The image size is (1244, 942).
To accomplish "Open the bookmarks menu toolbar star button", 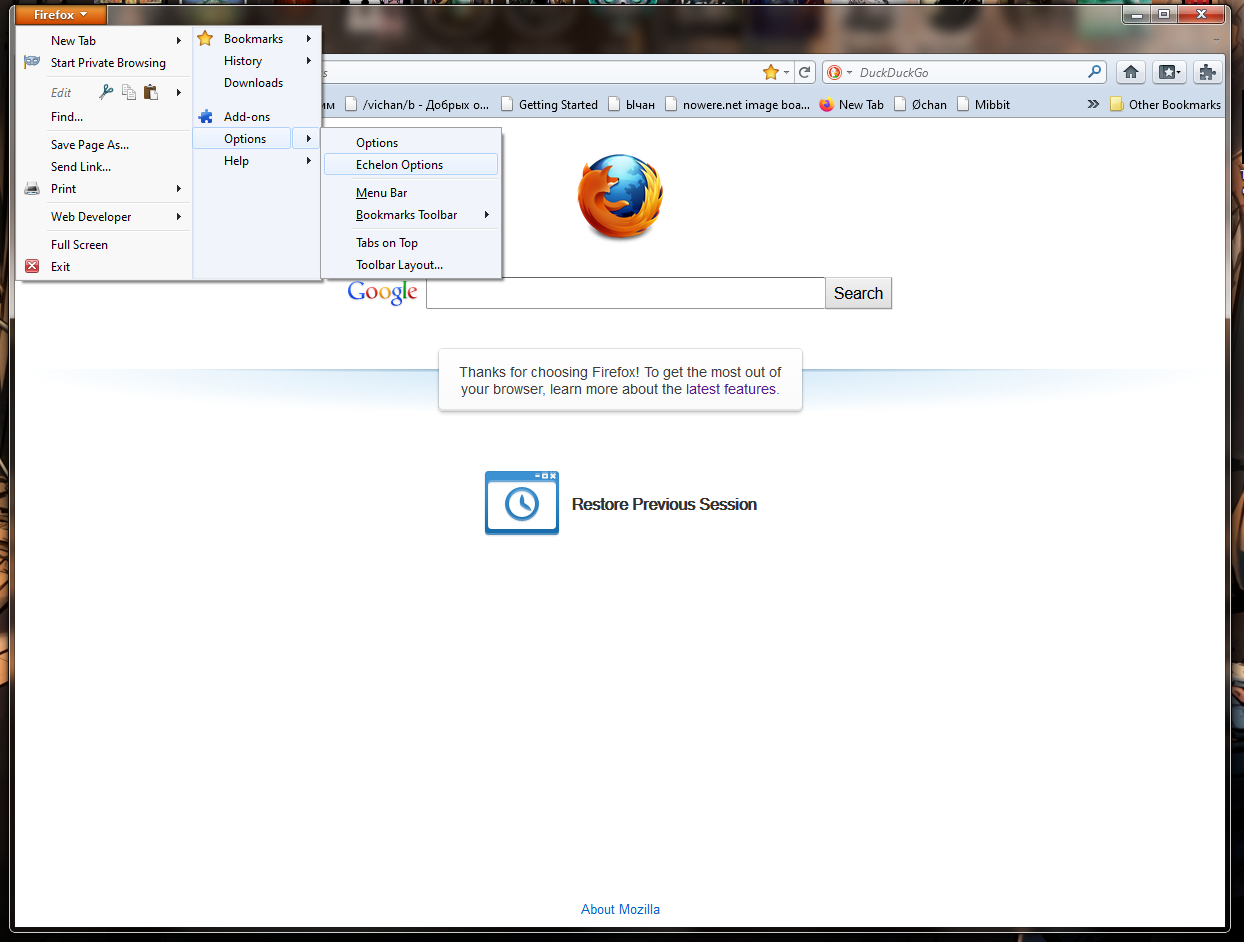I will [x=1168, y=72].
